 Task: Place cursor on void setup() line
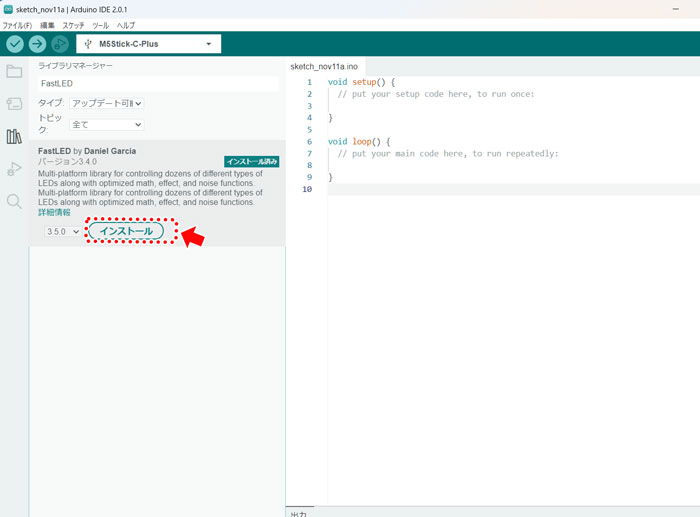coord(361,82)
